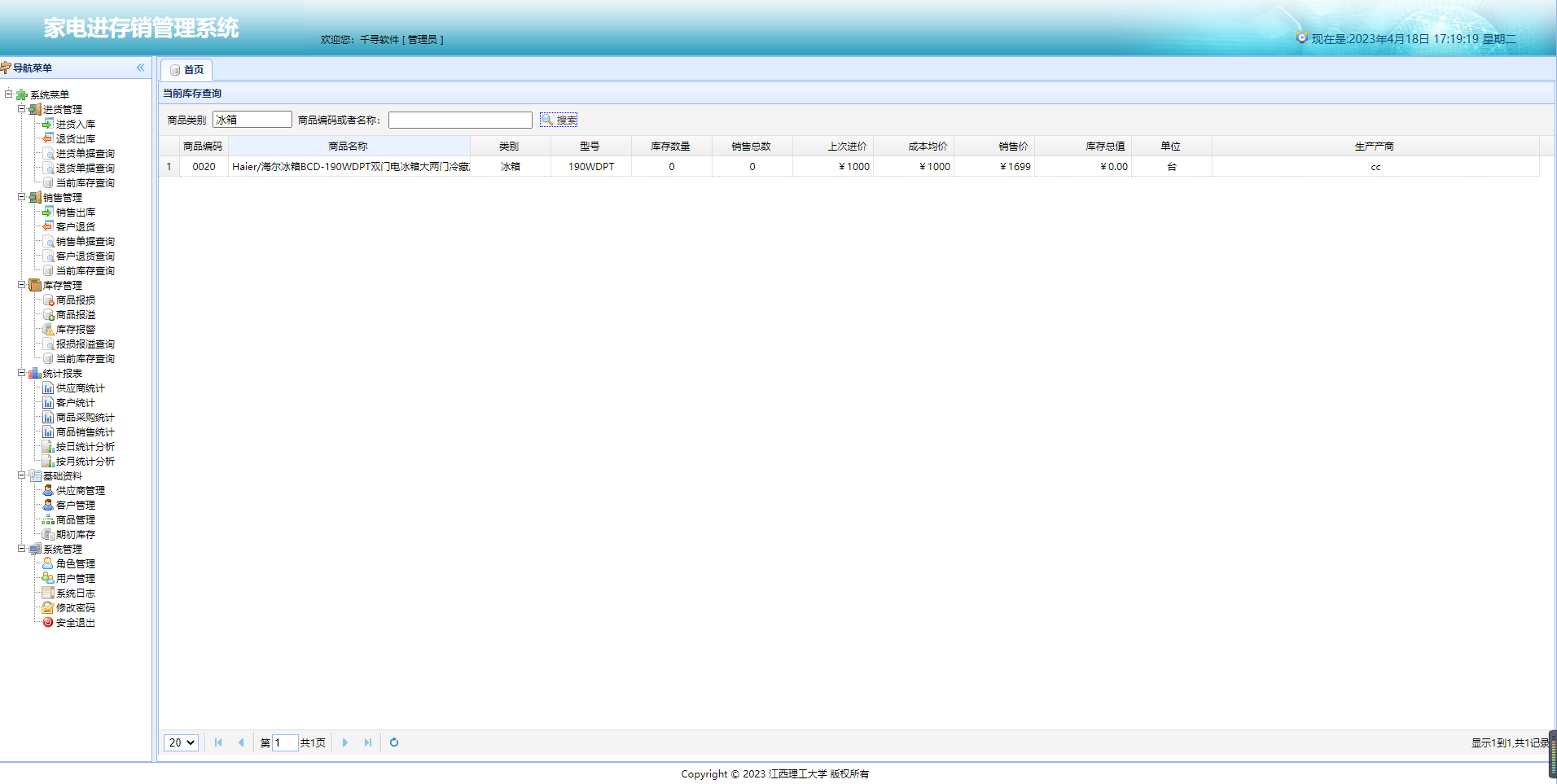Click the 系统日志 icon
The height and width of the screenshot is (784, 1557).
[48, 593]
